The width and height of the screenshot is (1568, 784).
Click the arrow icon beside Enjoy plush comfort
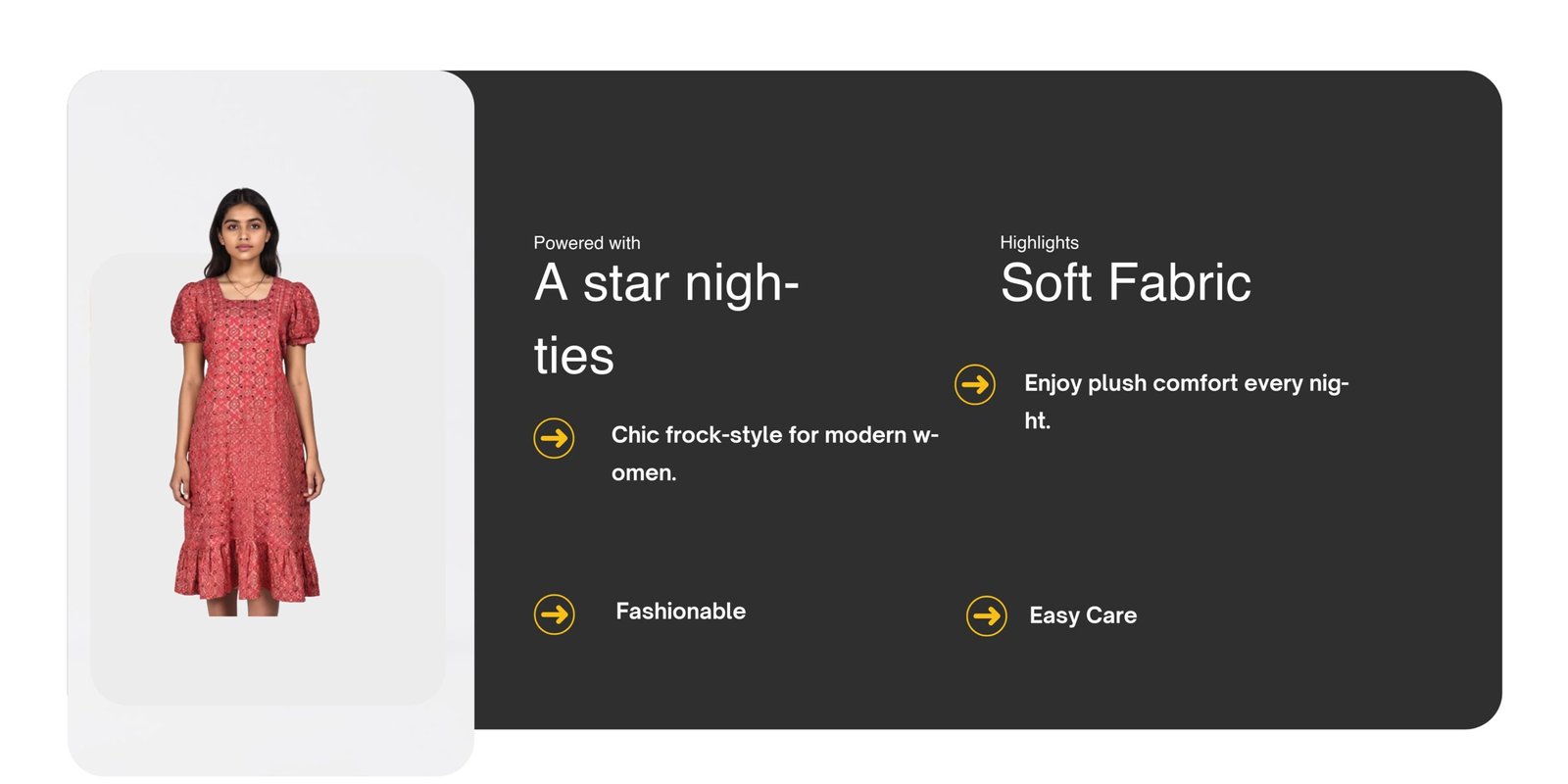pyautogui.click(x=974, y=384)
